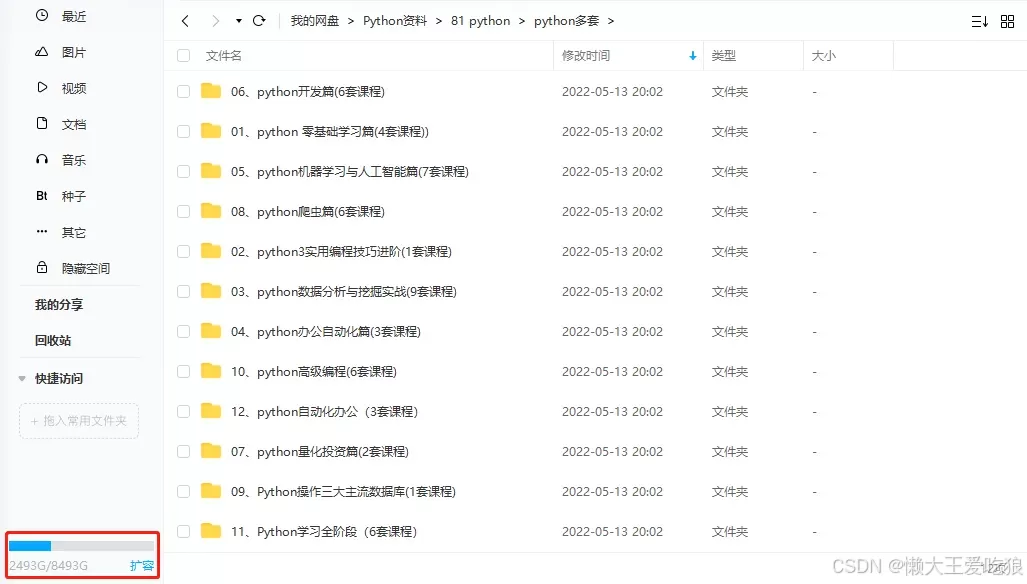Check the box for 11、Python学习全阶段 folder

(x=183, y=531)
